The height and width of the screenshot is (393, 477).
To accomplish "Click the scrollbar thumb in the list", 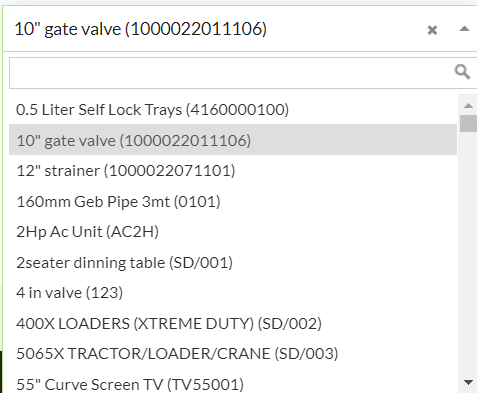I will [468, 123].
